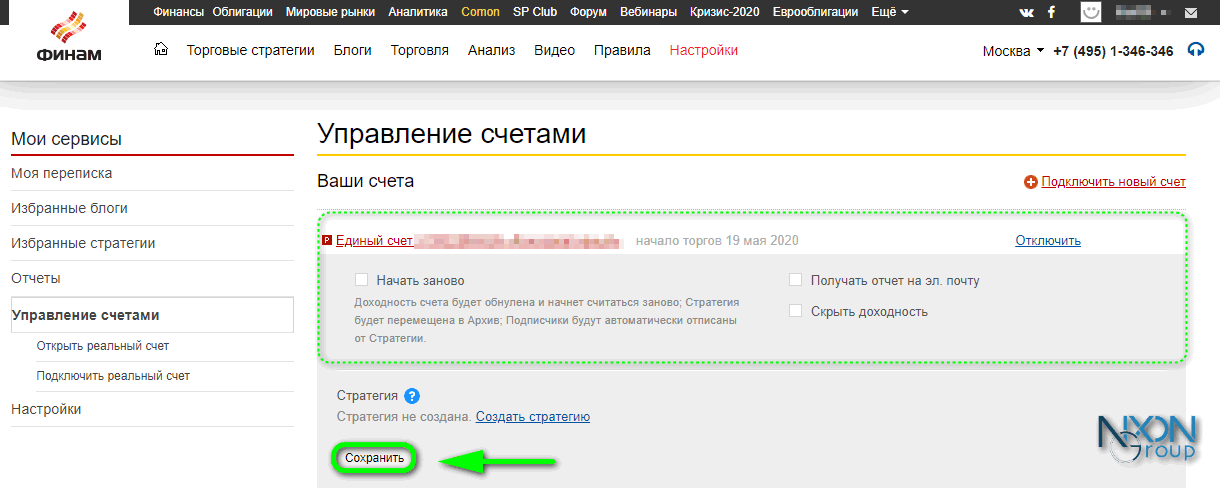The width and height of the screenshot is (1220, 488).
Task: Open Финансы in the top bar
Action: [179, 12]
